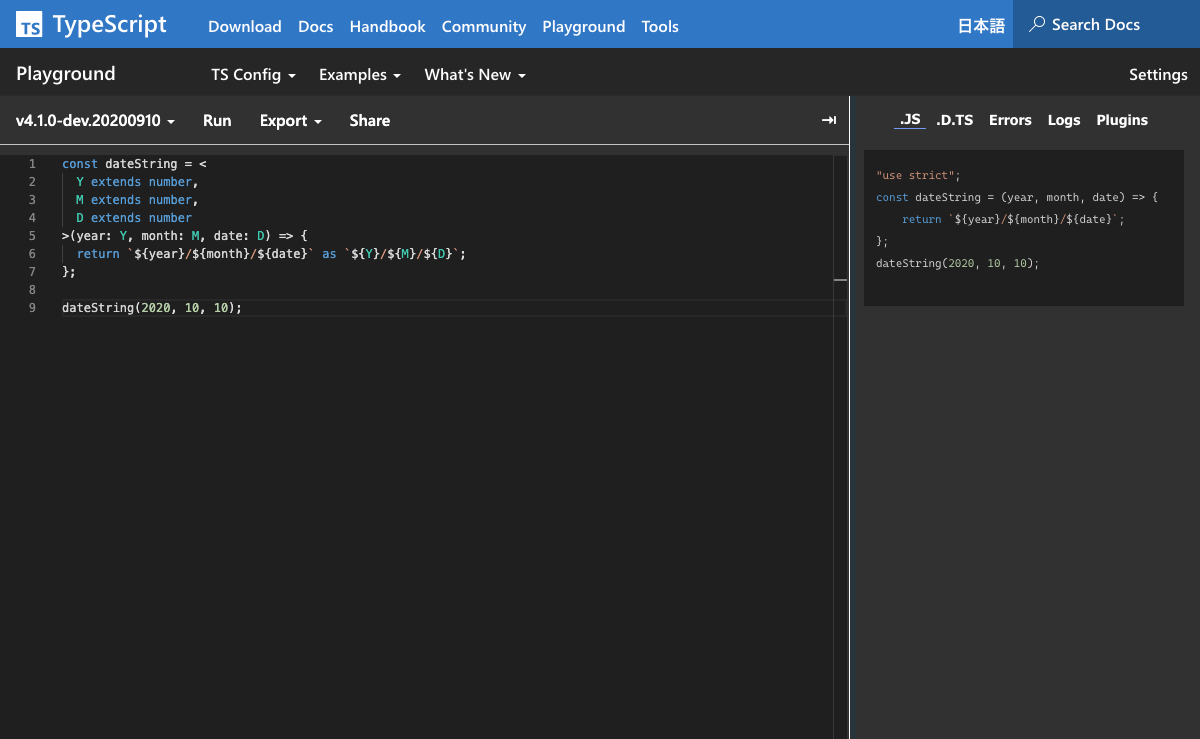The width and height of the screenshot is (1200, 739).
Task: Collapse sidebar using the arrow icon
Action: coord(828,120)
